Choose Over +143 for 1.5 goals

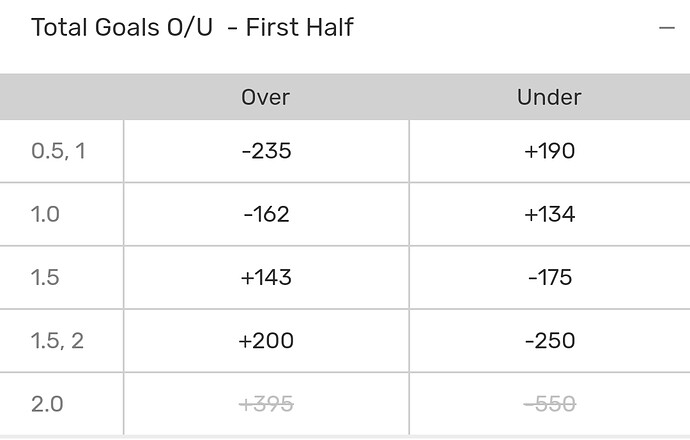click(x=266, y=277)
